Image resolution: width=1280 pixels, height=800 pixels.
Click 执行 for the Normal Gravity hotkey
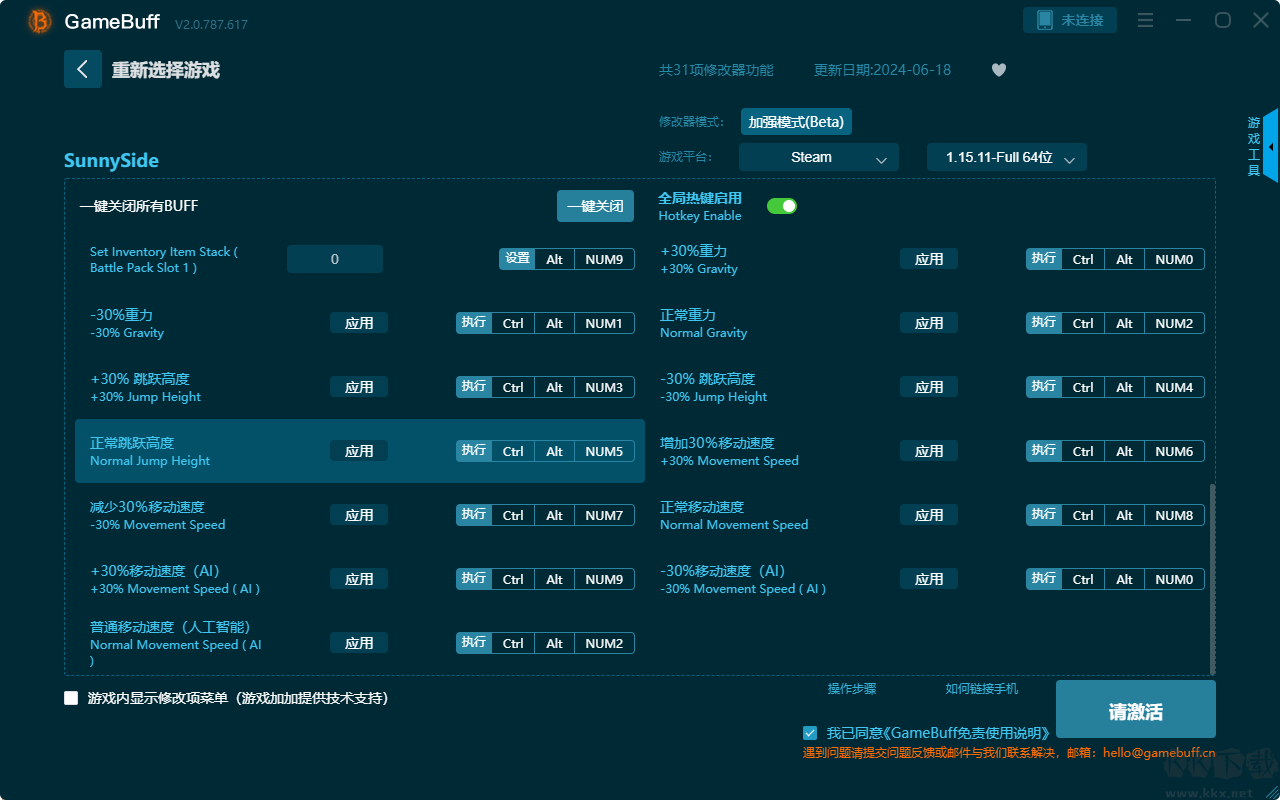1044,323
